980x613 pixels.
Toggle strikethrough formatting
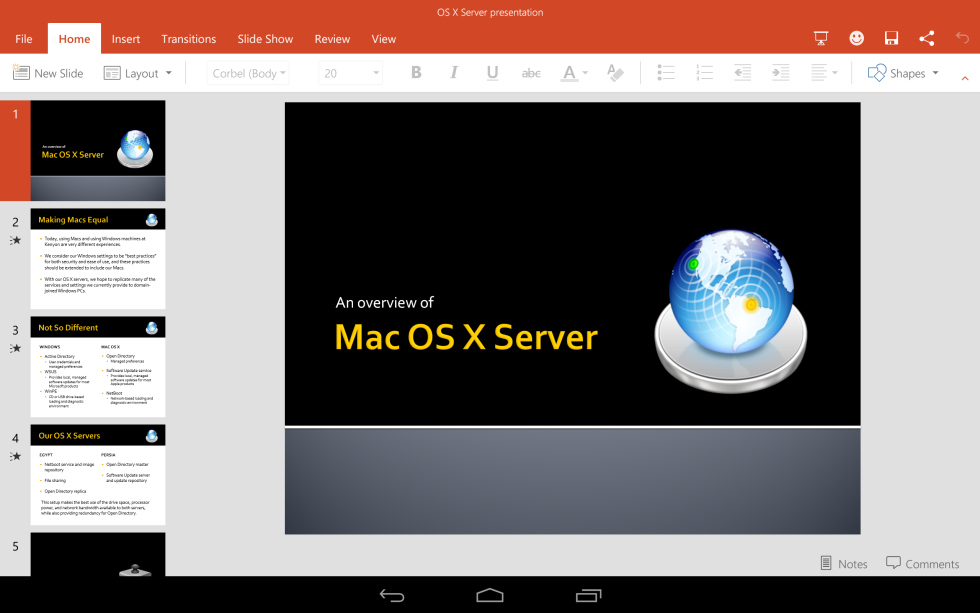[x=531, y=72]
